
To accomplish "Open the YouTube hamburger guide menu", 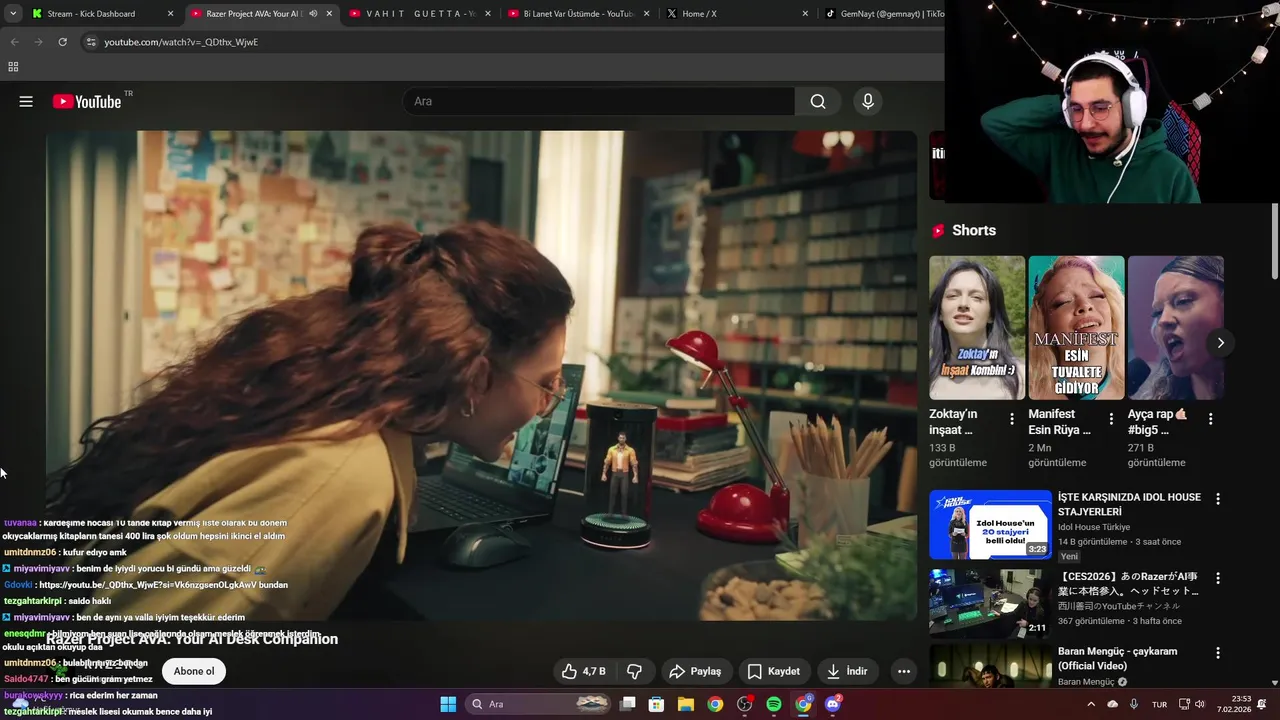I will 26,101.
